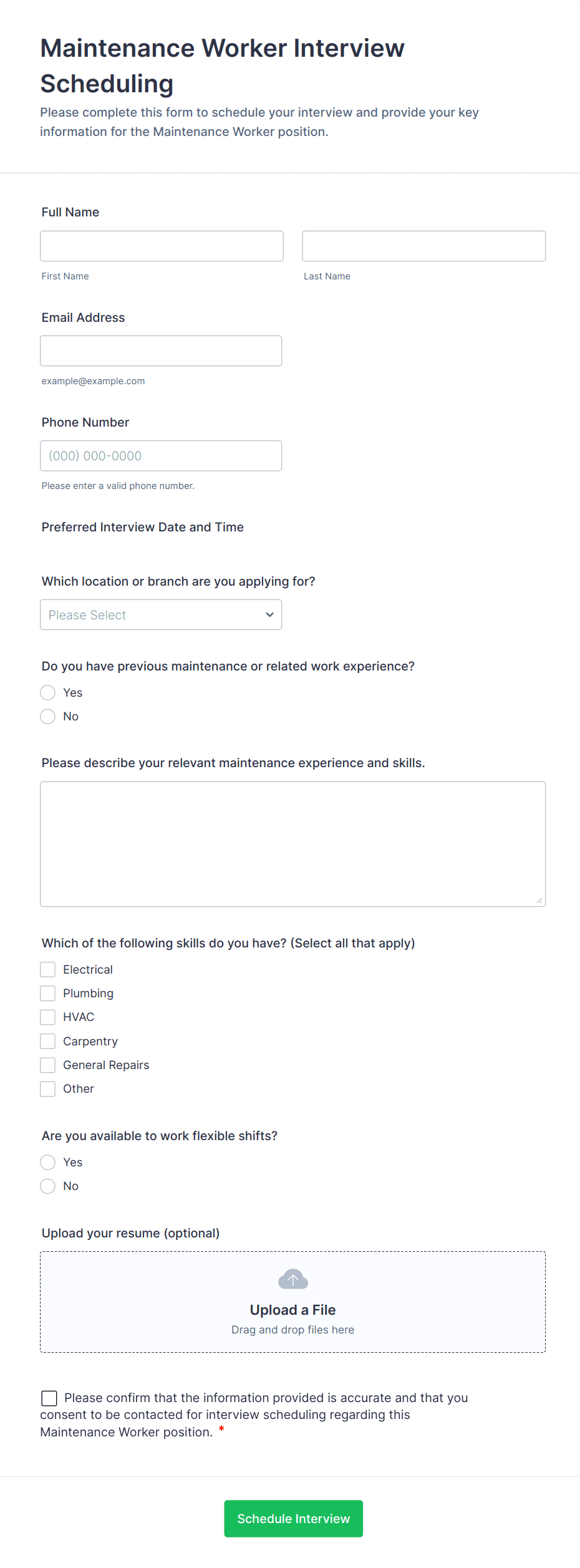Viewport: 580px width, 1568px height.
Task: Check General Repairs skill
Action: tap(47, 1065)
